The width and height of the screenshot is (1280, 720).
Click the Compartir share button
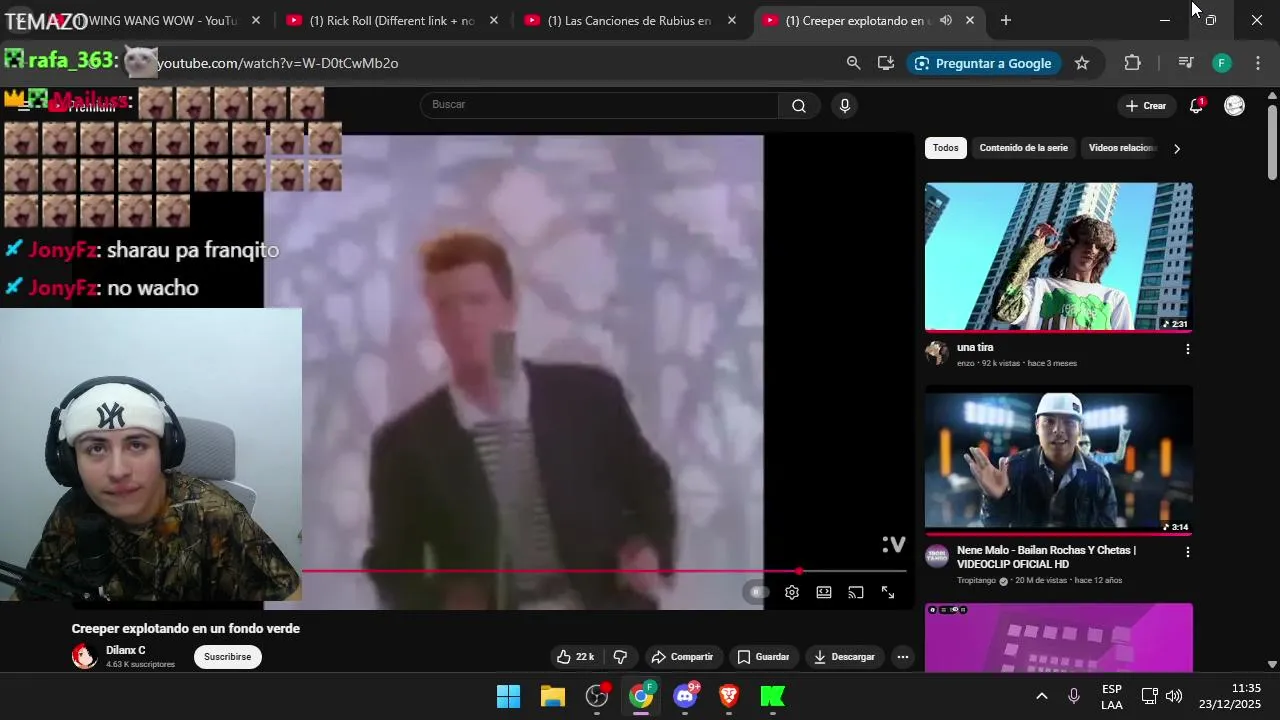click(682, 657)
